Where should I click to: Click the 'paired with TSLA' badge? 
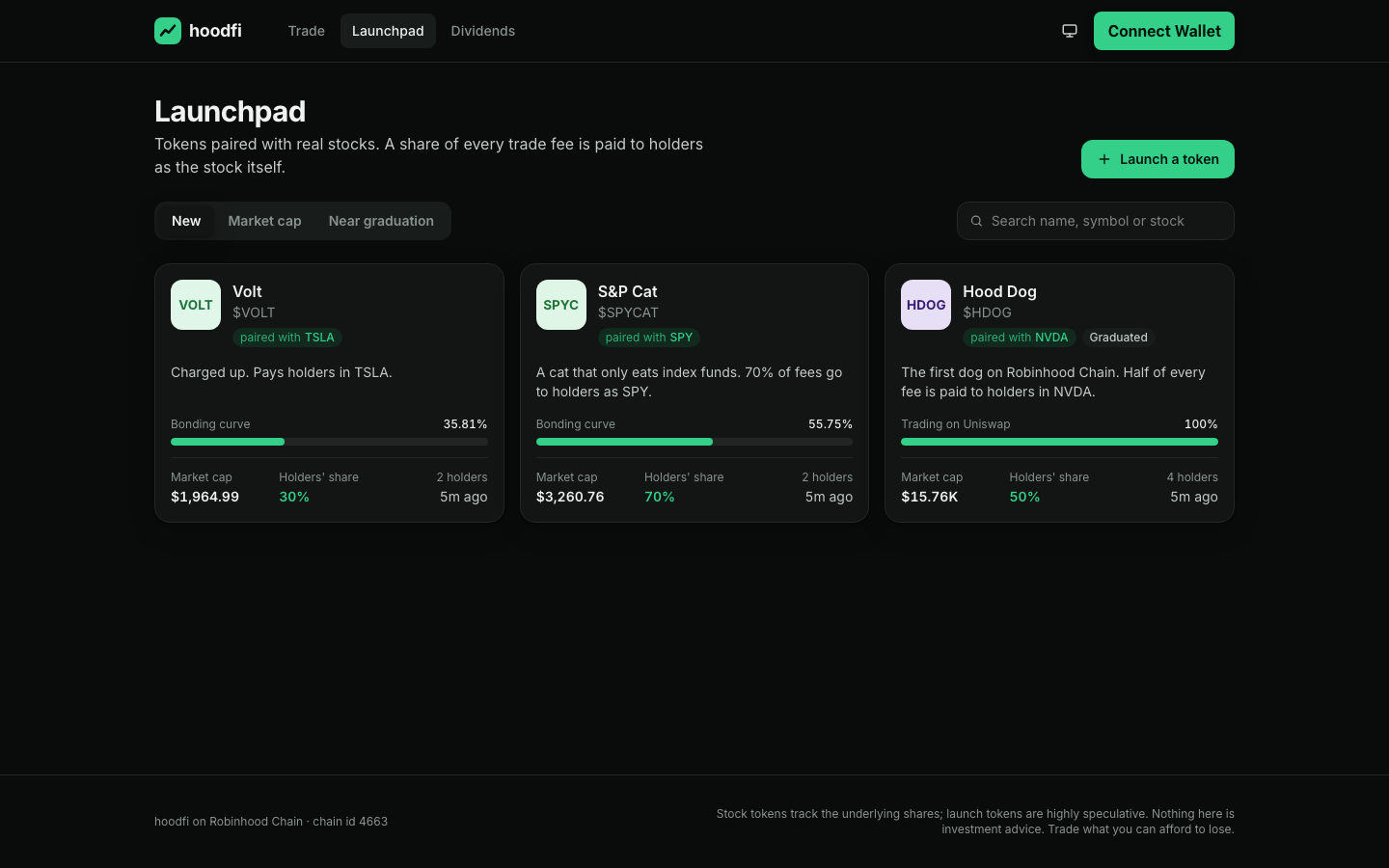click(x=287, y=338)
